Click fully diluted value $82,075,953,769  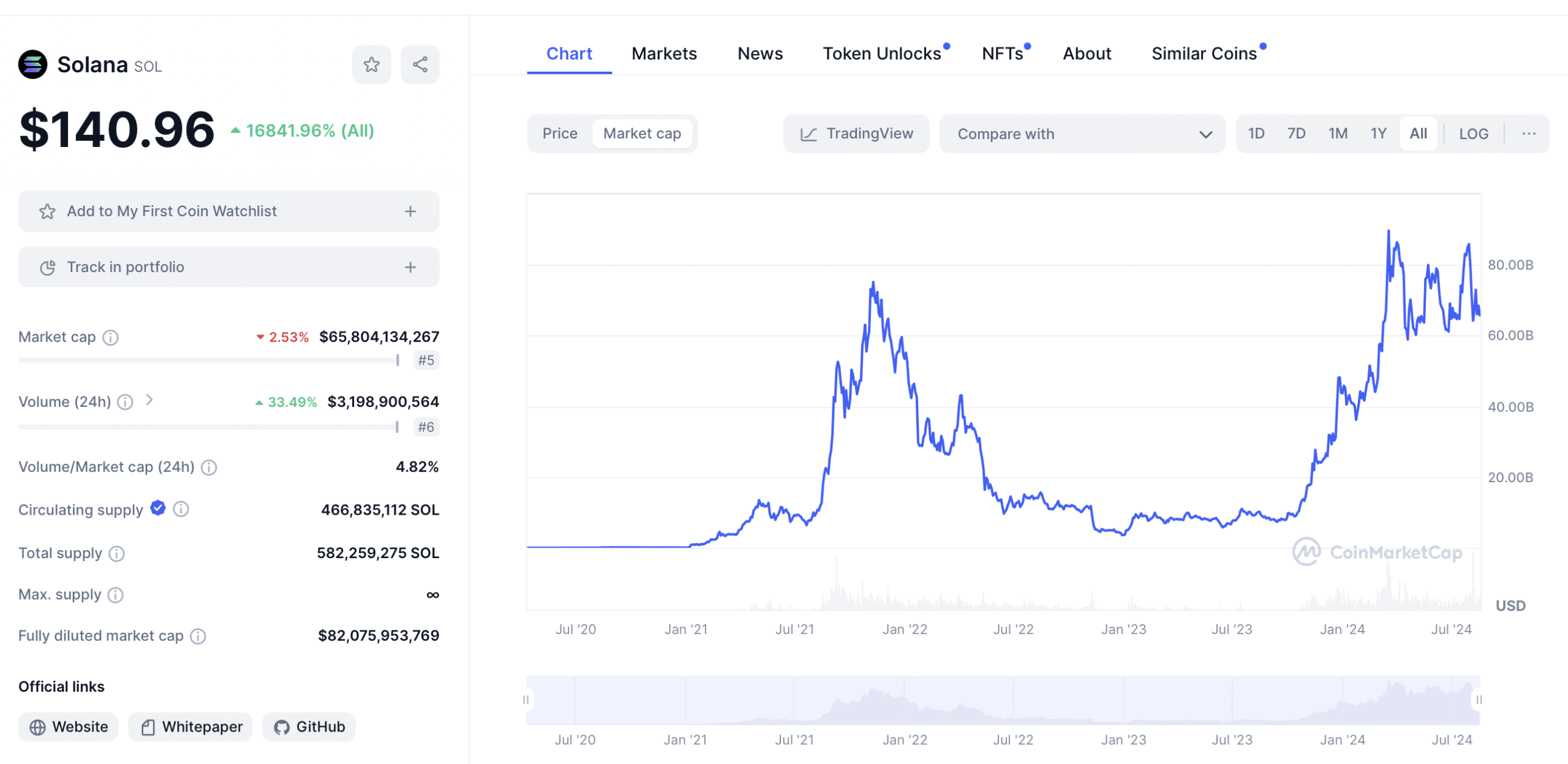[379, 636]
